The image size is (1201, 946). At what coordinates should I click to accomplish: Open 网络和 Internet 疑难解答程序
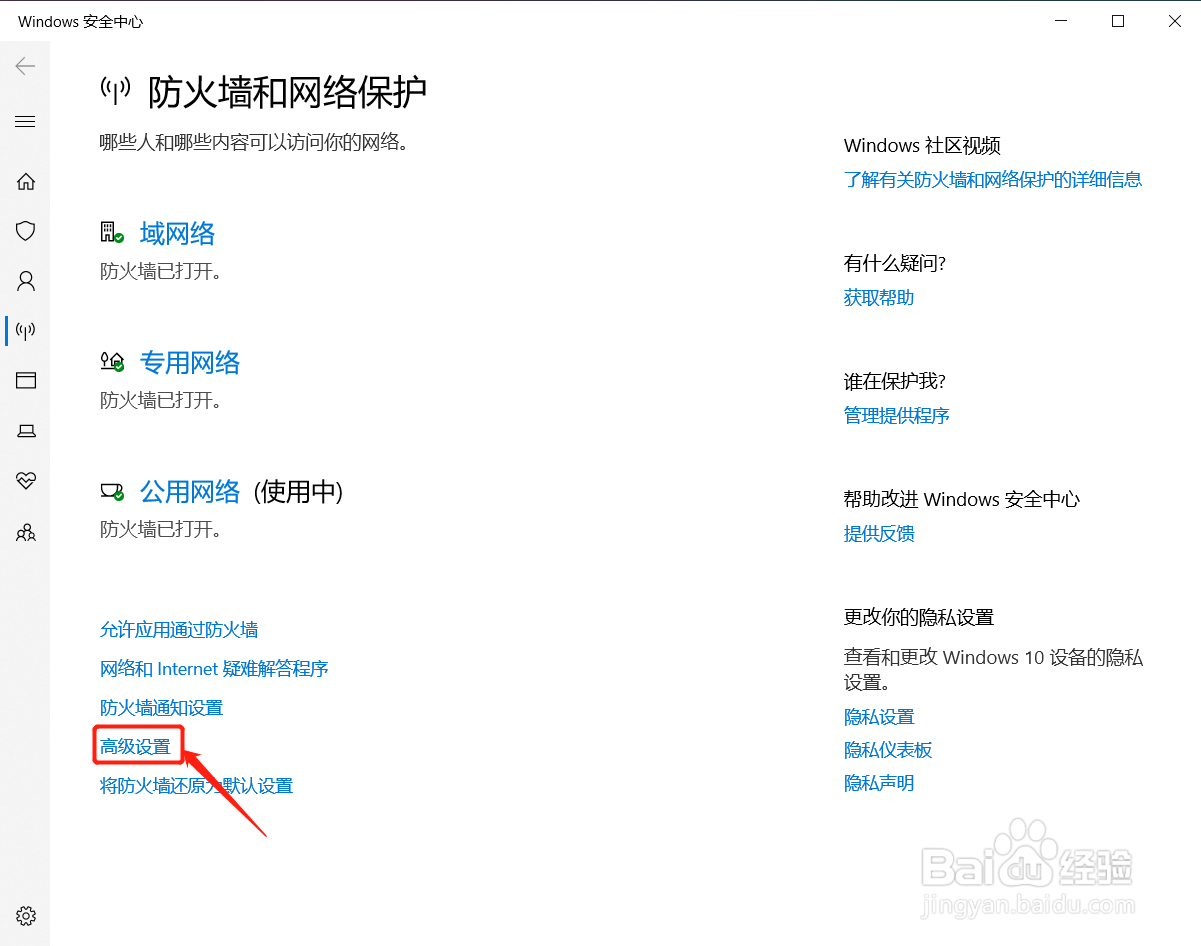(214, 669)
